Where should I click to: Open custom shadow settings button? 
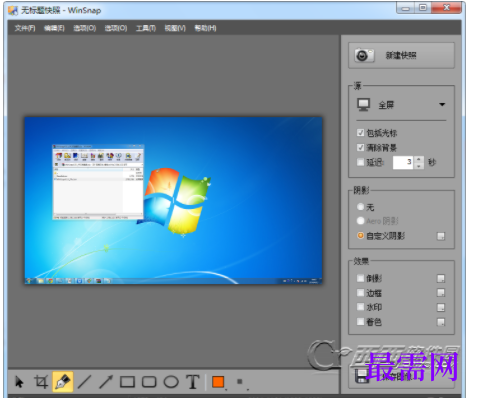coord(441,236)
